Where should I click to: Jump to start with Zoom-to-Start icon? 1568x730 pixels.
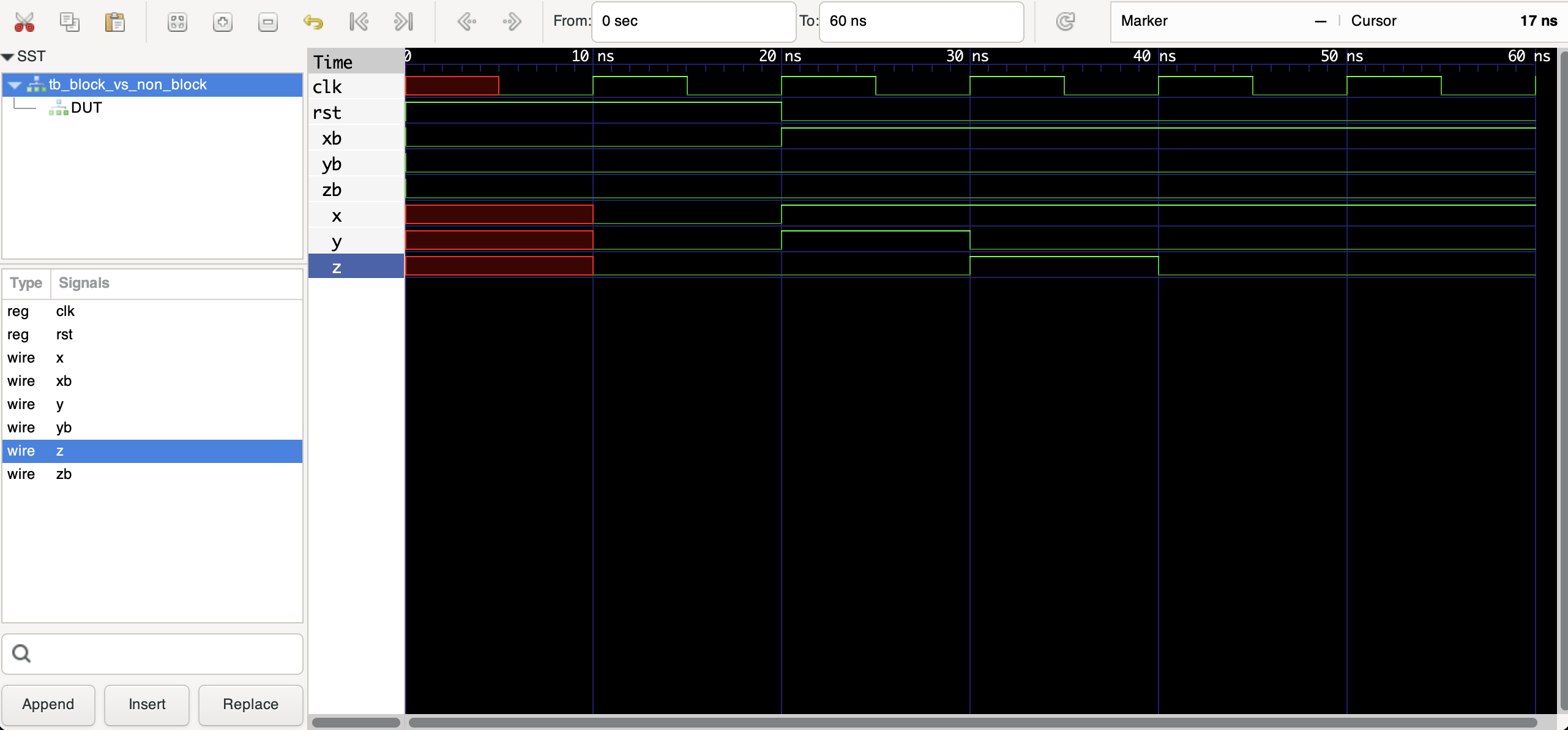359,22
